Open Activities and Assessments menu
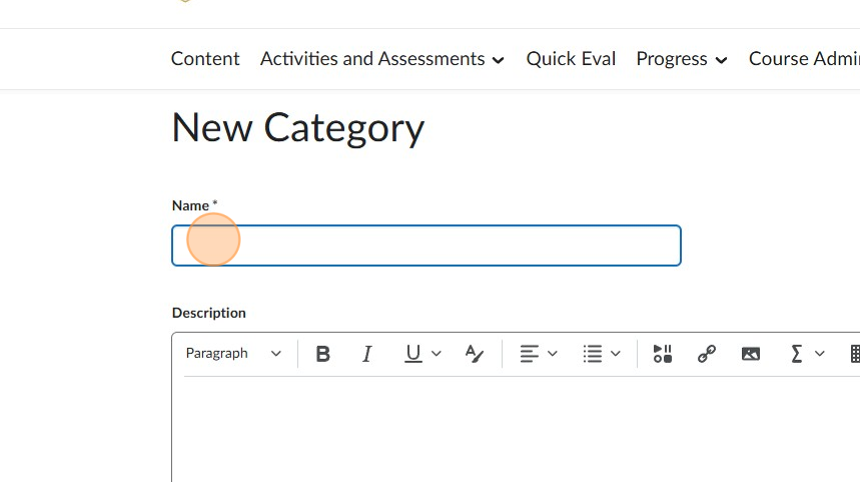Image resolution: width=860 pixels, height=482 pixels. tap(382, 59)
